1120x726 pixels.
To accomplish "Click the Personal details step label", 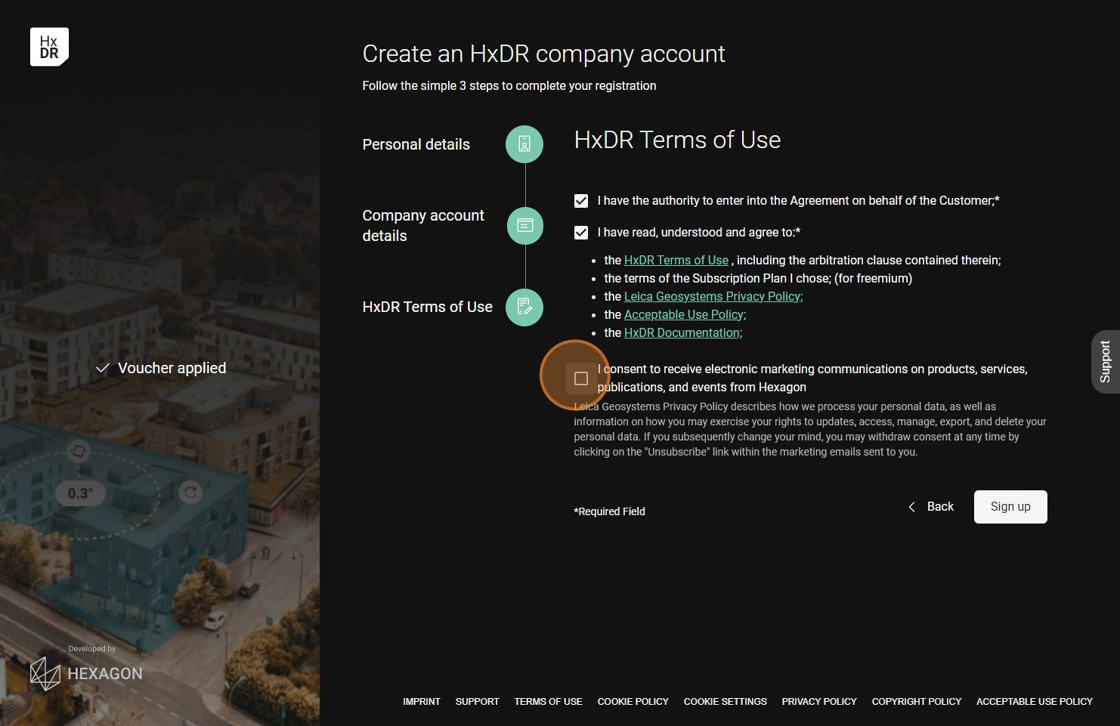I will (416, 144).
